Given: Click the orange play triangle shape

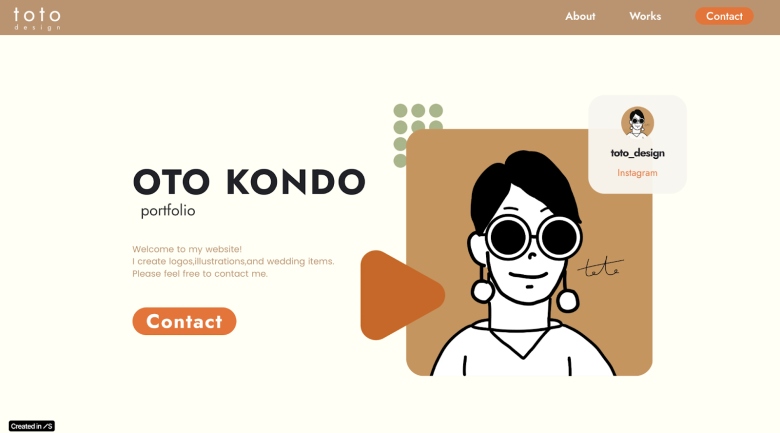Looking at the screenshot, I should pos(400,295).
